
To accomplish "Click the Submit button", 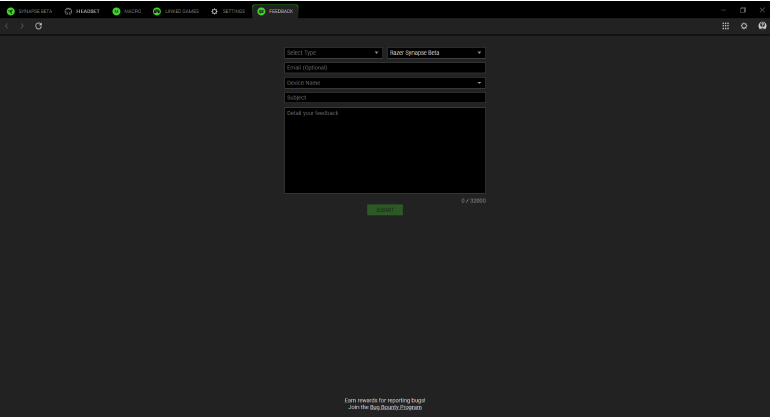I will pos(385,210).
